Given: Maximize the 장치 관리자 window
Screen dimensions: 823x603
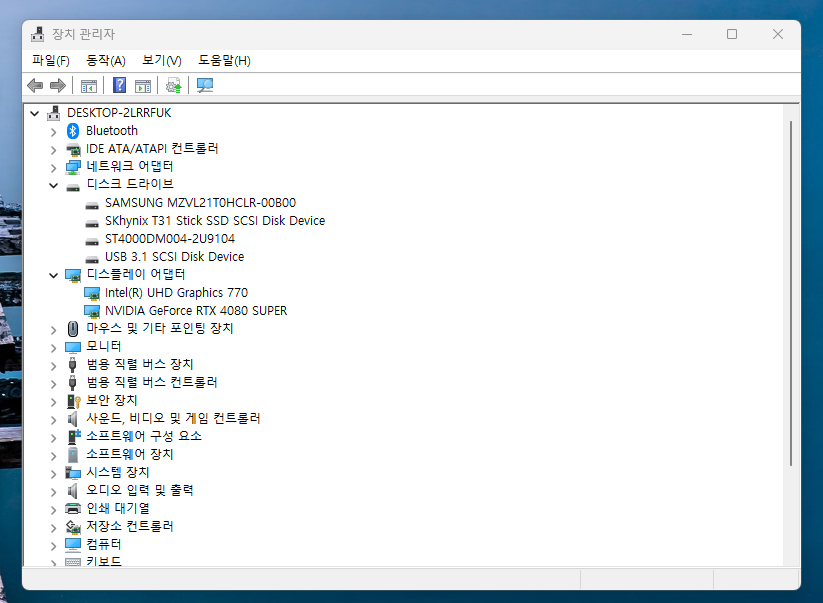Looking at the screenshot, I should (x=732, y=34).
